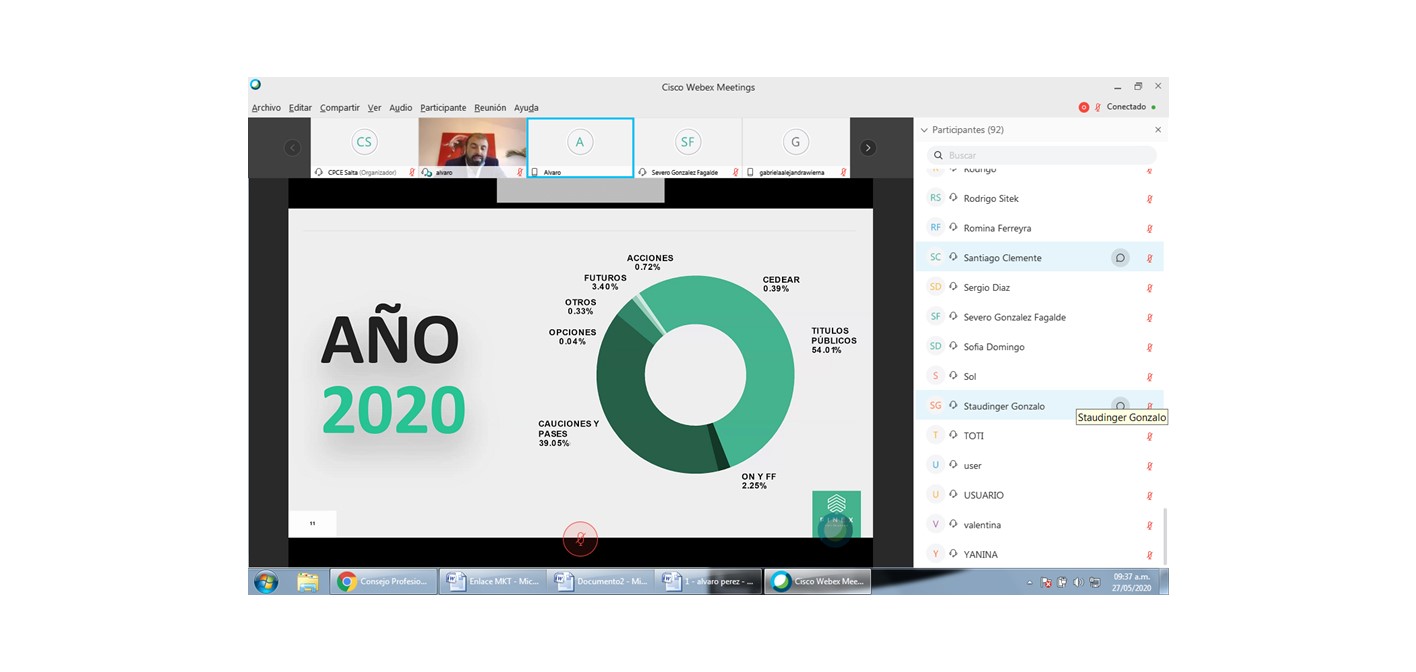Switch to the Enlace MKT Word document
The width and height of the screenshot is (1416, 672).
[492, 582]
